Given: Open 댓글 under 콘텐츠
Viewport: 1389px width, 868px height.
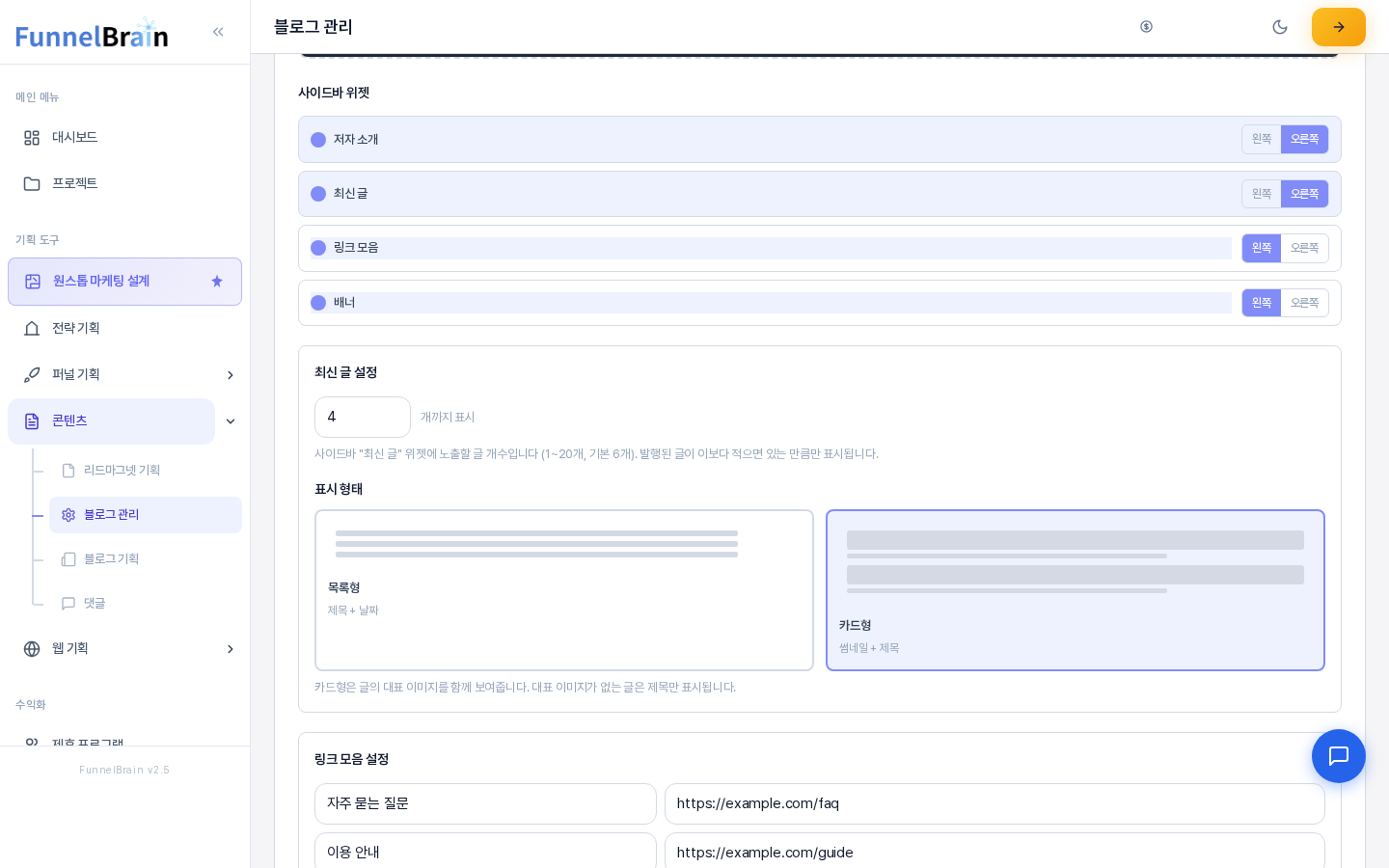Looking at the screenshot, I should (146, 604).
